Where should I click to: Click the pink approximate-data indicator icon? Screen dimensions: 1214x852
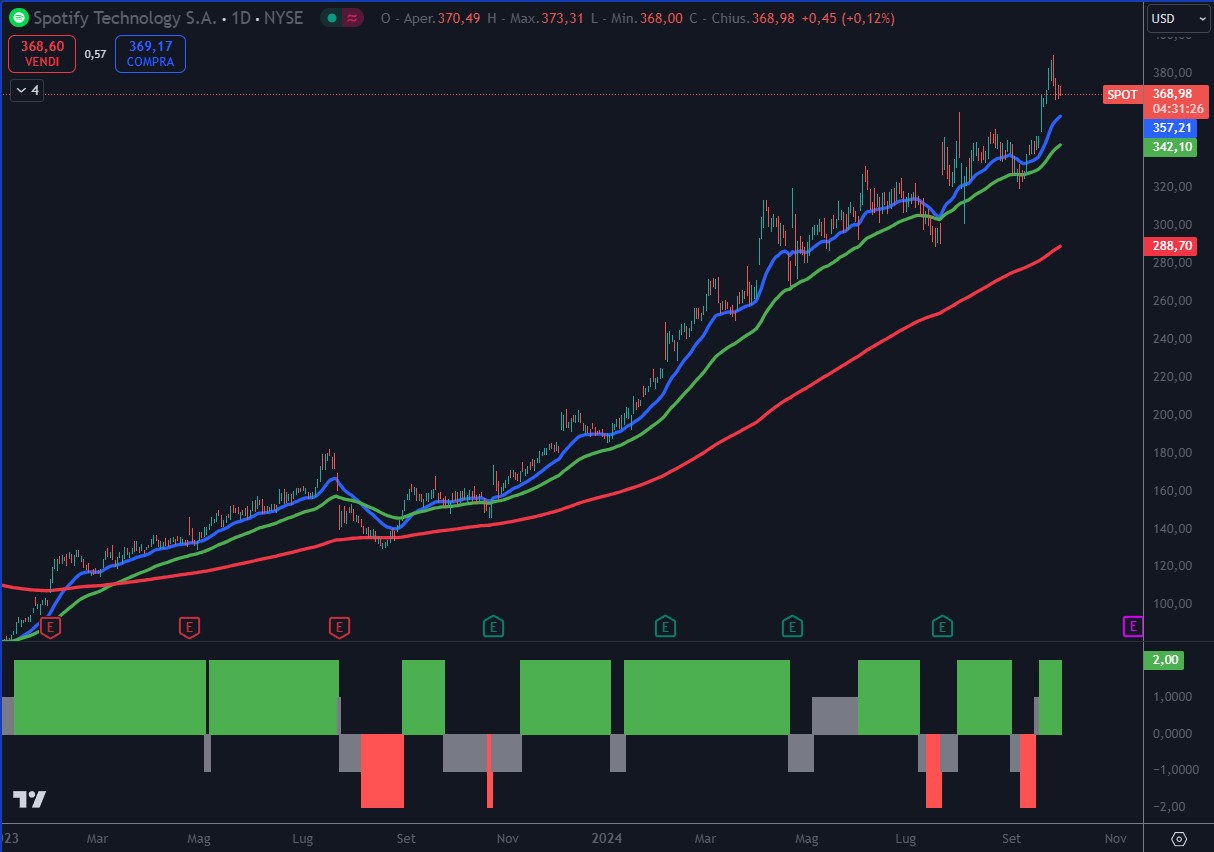click(x=352, y=18)
